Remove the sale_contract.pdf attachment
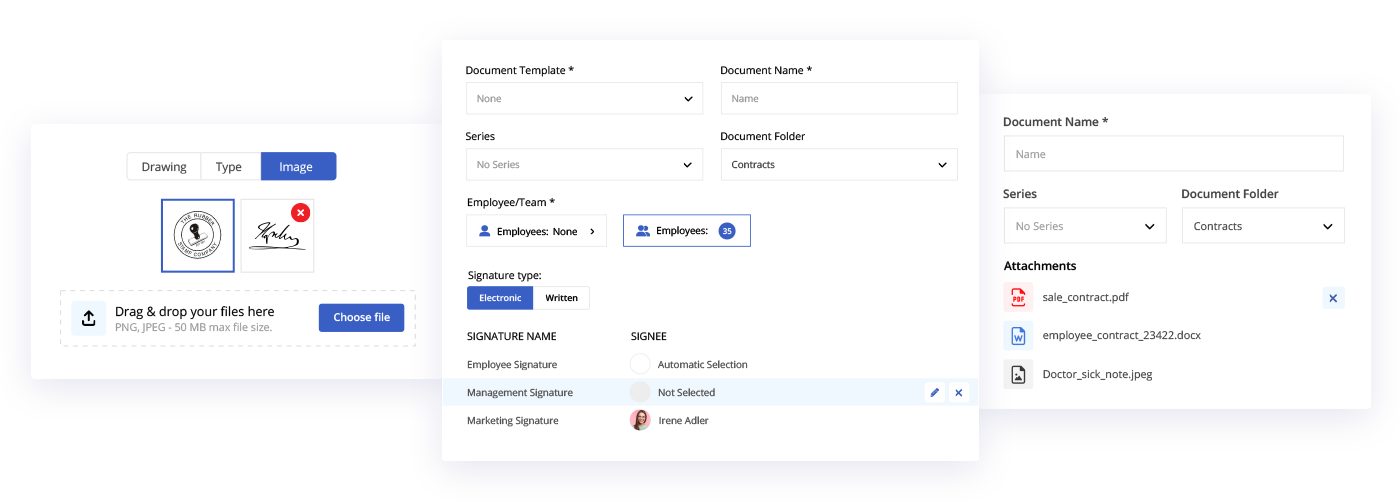 click(1333, 298)
